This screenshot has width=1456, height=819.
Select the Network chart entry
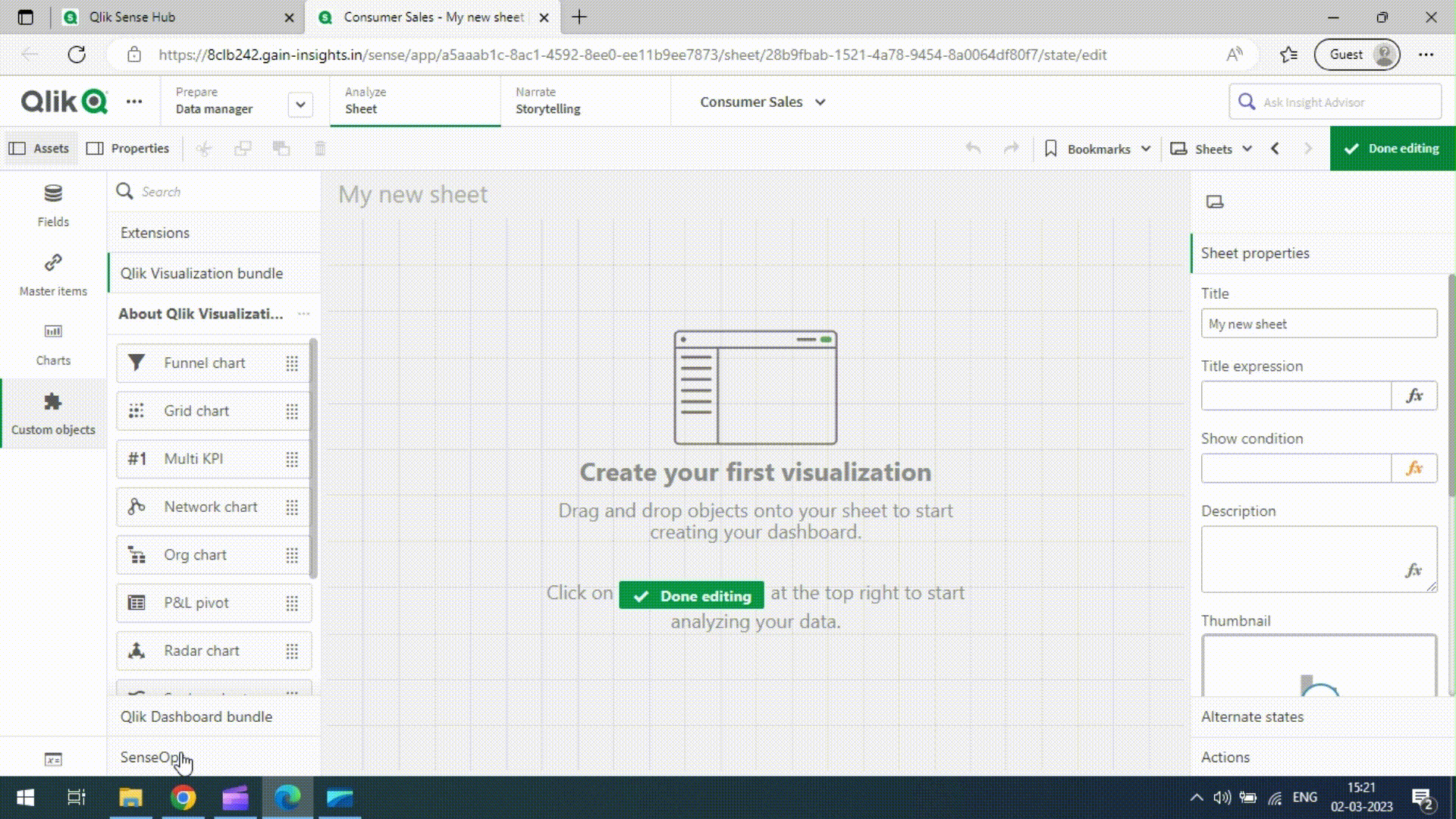pos(213,507)
